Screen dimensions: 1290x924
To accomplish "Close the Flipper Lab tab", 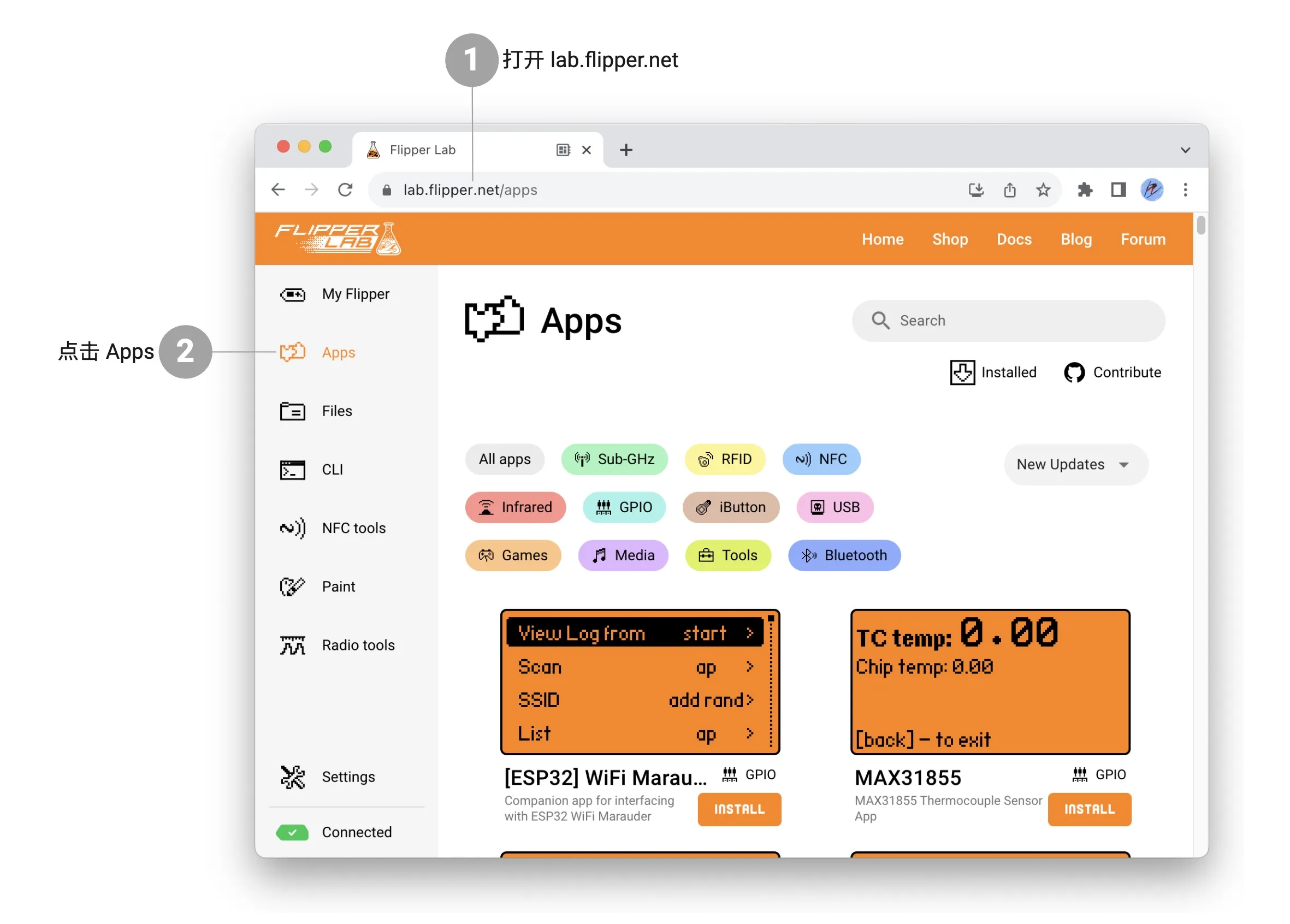I will coord(587,150).
